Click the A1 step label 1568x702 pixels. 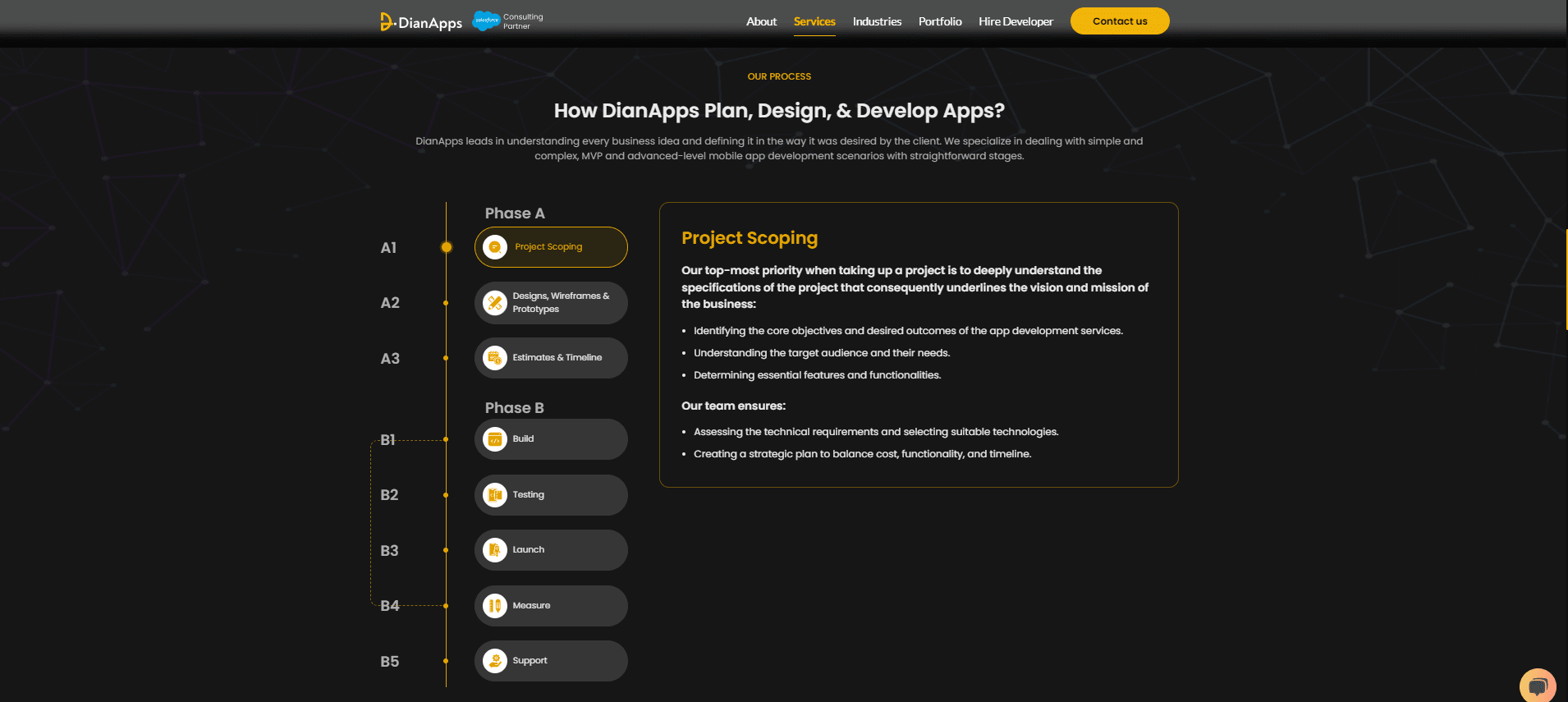[388, 248]
